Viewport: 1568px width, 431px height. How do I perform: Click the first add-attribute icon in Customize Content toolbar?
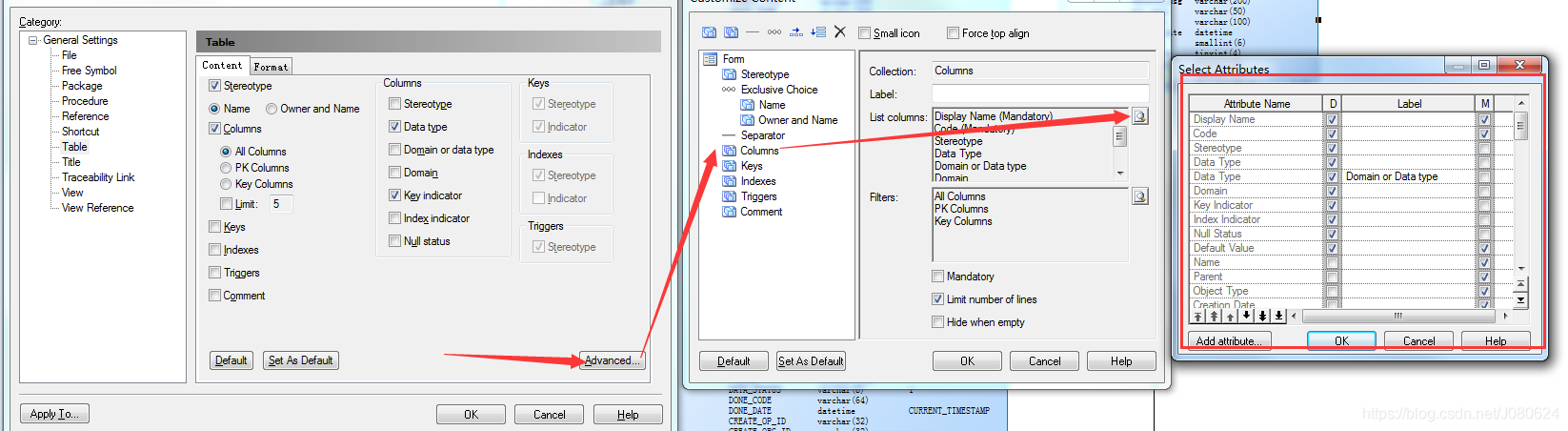[x=709, y=32]
